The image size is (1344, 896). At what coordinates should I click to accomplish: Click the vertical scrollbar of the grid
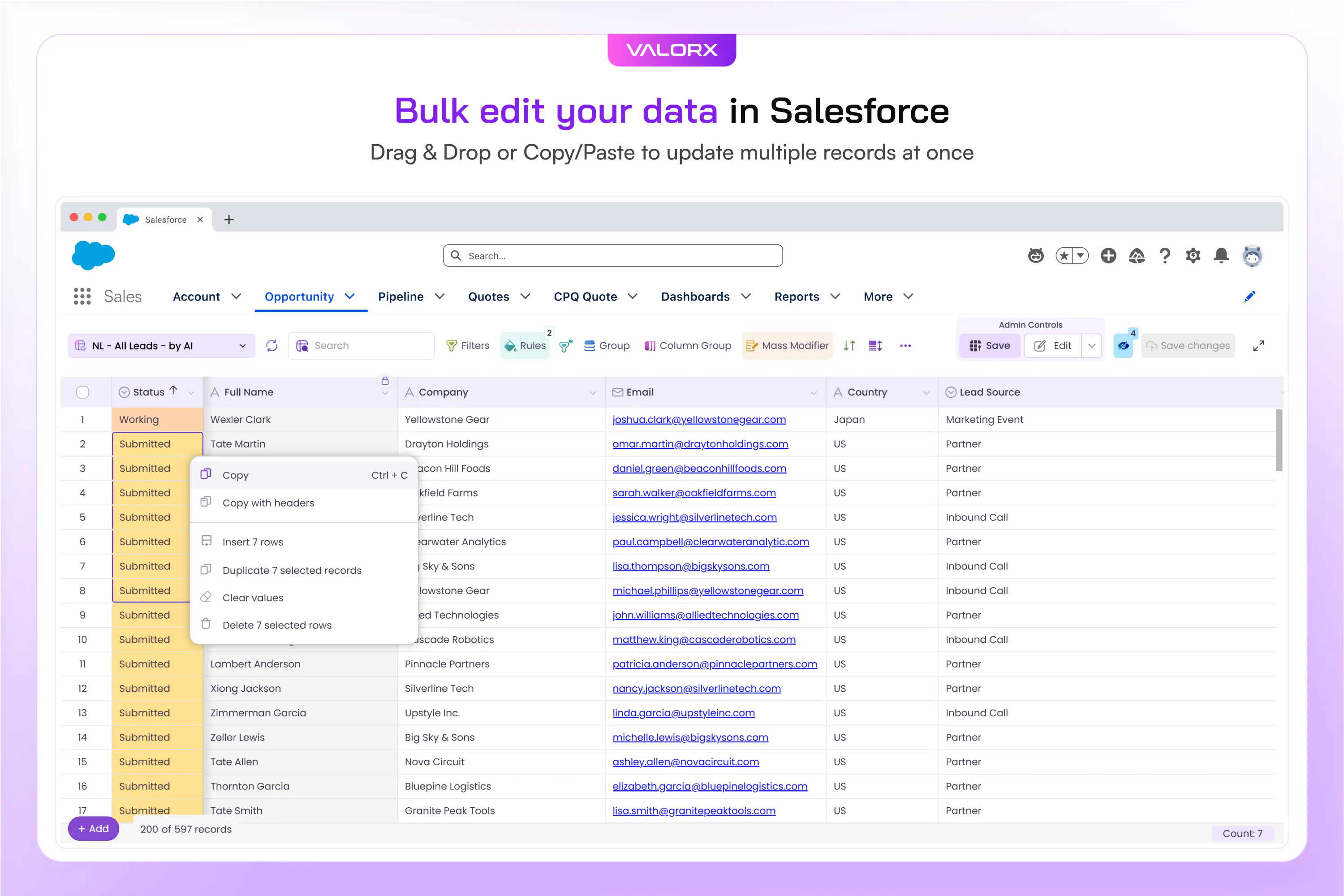click(x=1279, y=440)
